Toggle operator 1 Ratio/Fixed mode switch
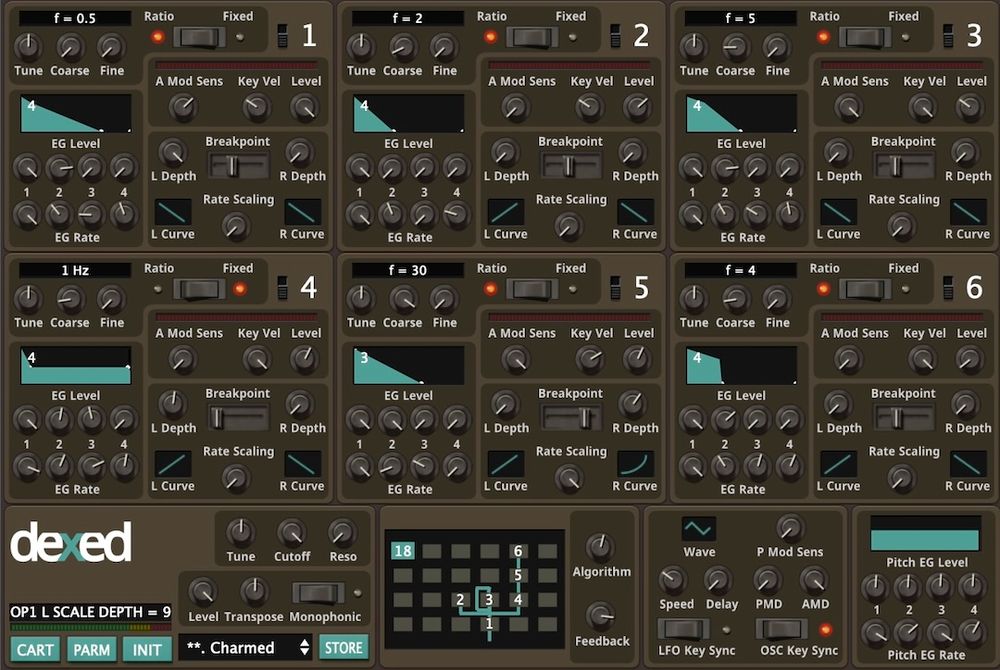This screenshot has width=1000, height=670. coord(200,37)
